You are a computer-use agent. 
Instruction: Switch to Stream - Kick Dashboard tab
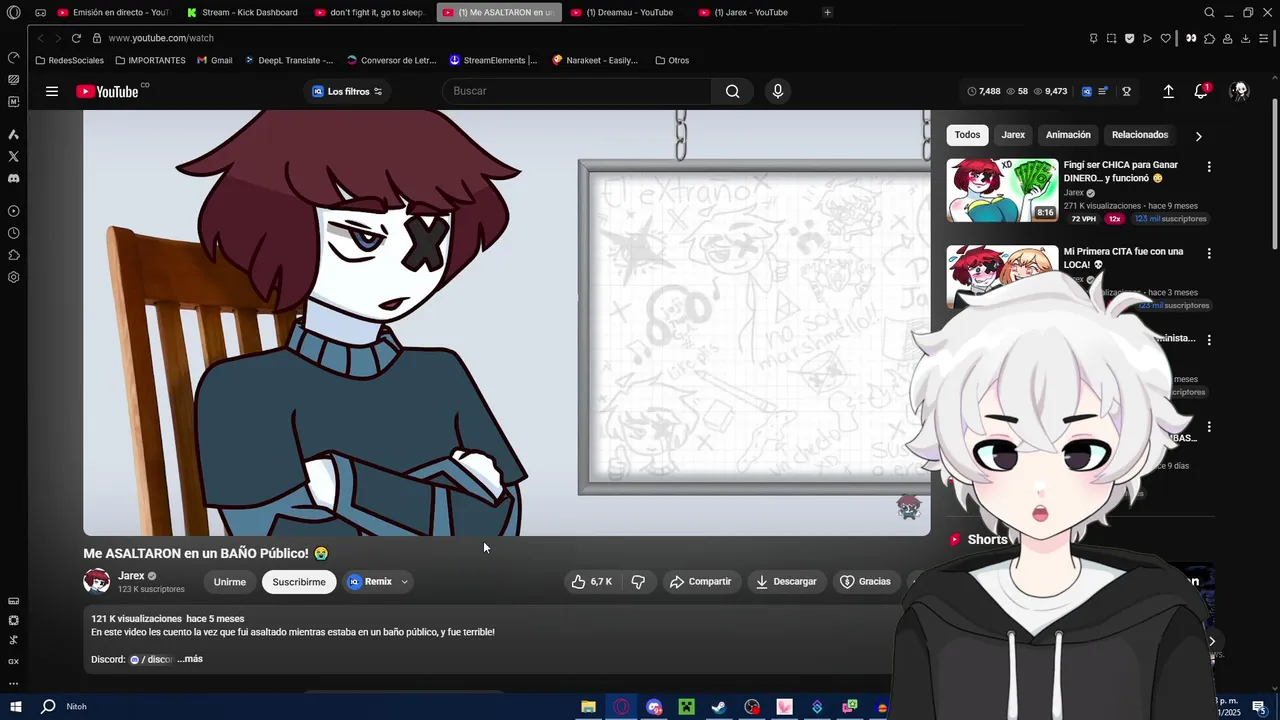tap(242, 12)
